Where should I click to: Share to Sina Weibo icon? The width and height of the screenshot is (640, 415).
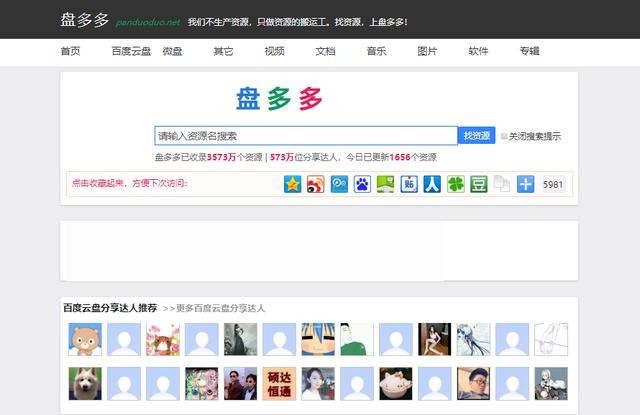316,184
